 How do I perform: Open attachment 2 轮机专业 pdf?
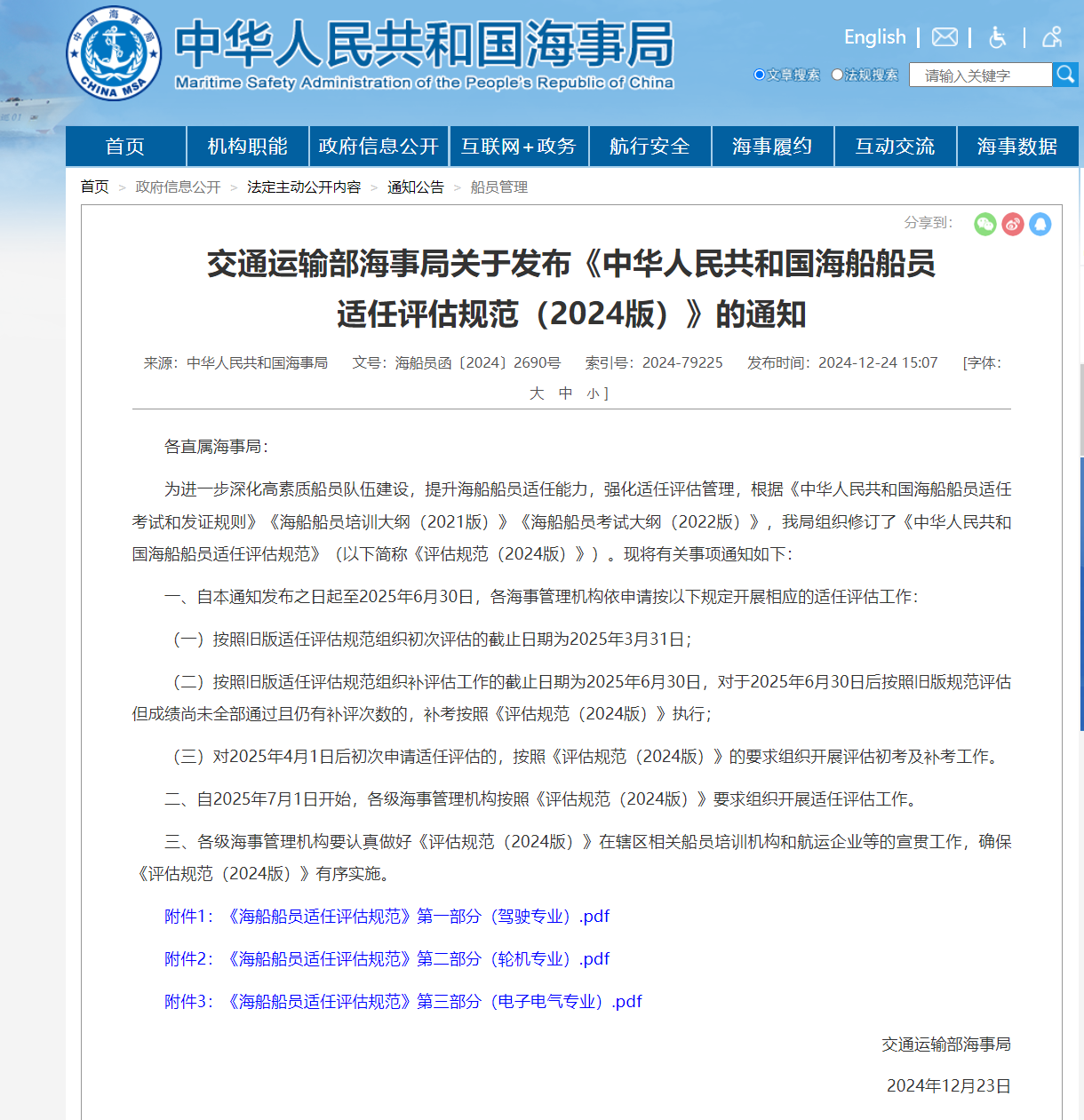tap(387, 958)
